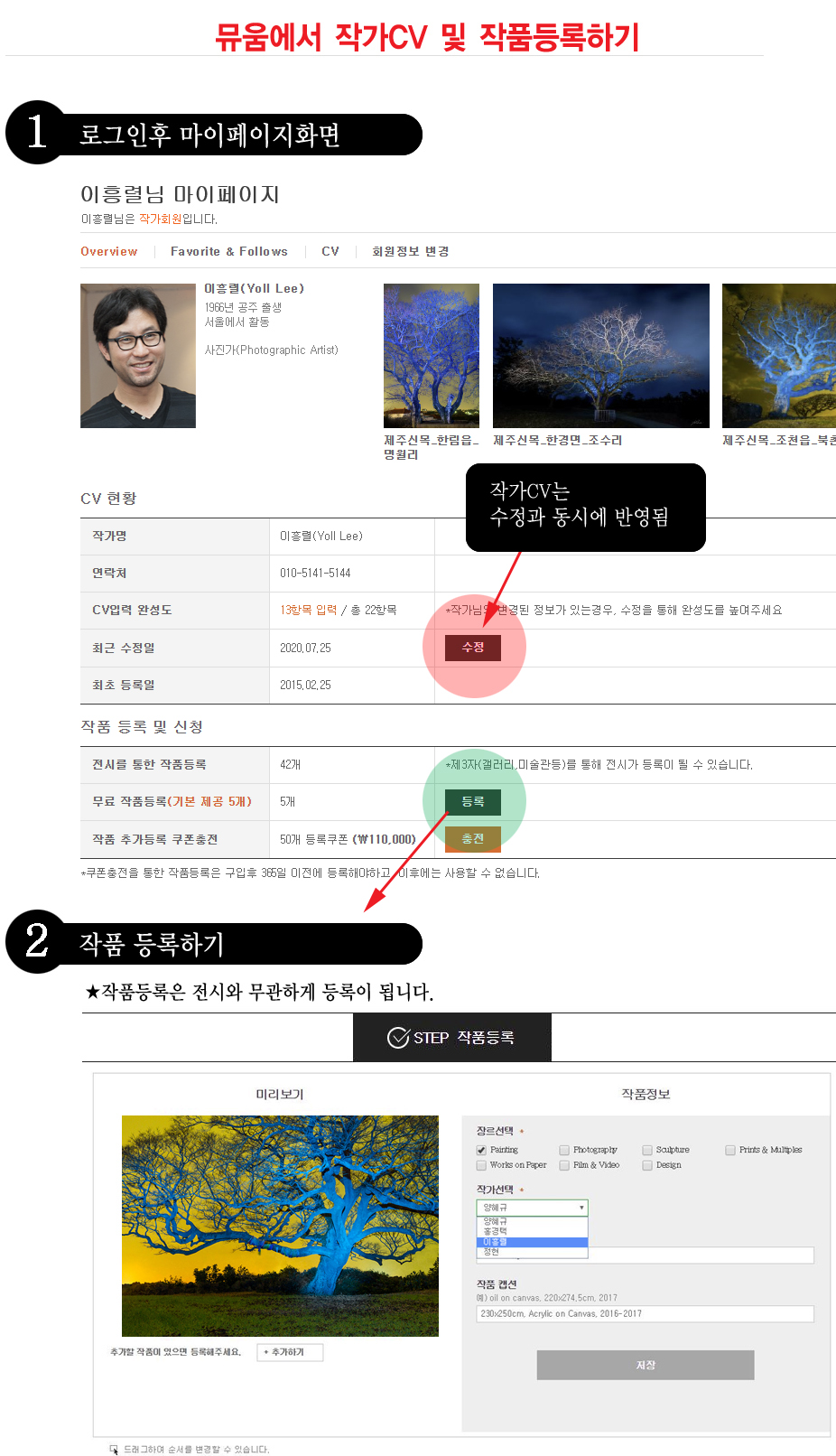Click the red 수정 button
The height and width of the screenshot is (1456, 836).
473,648
